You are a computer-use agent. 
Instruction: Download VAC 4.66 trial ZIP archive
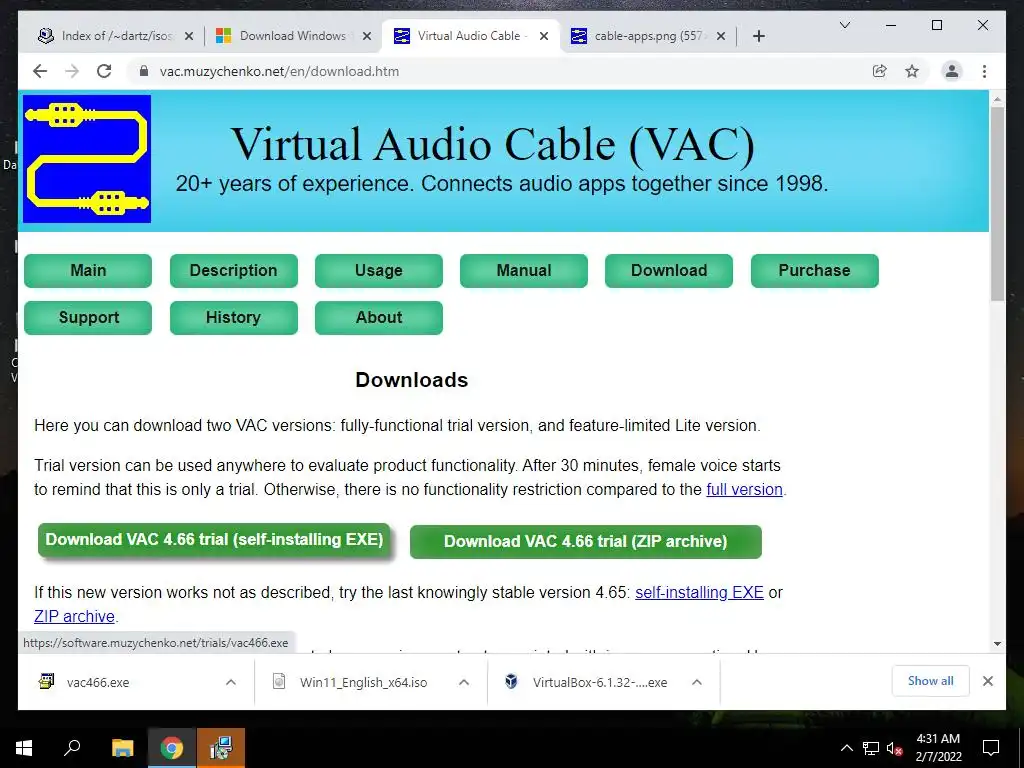point(586,541)
